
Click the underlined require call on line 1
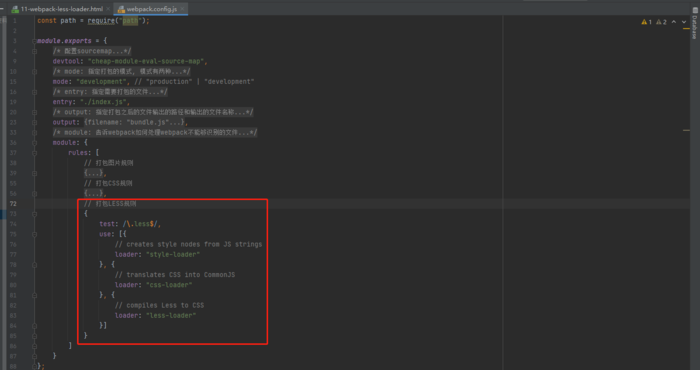[101, 21]
